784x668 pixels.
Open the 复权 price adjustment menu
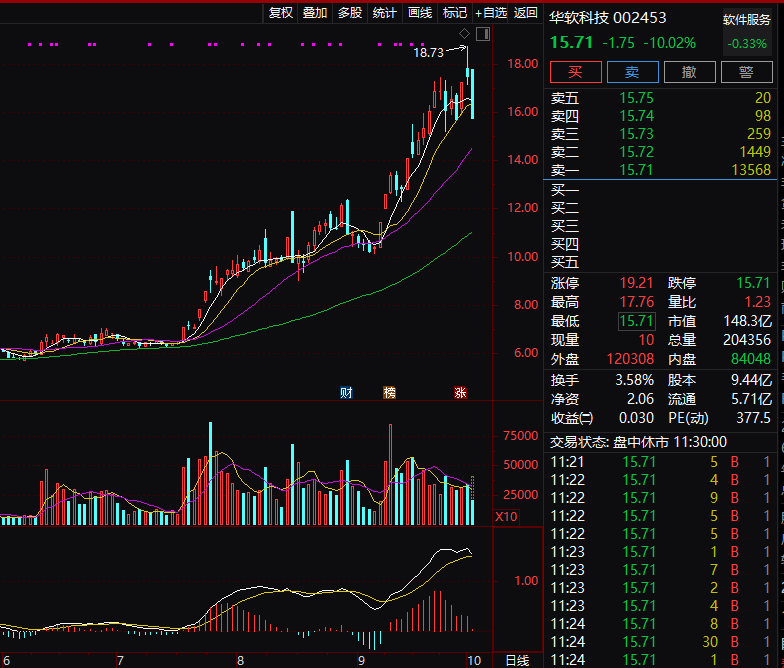point(281,13)
